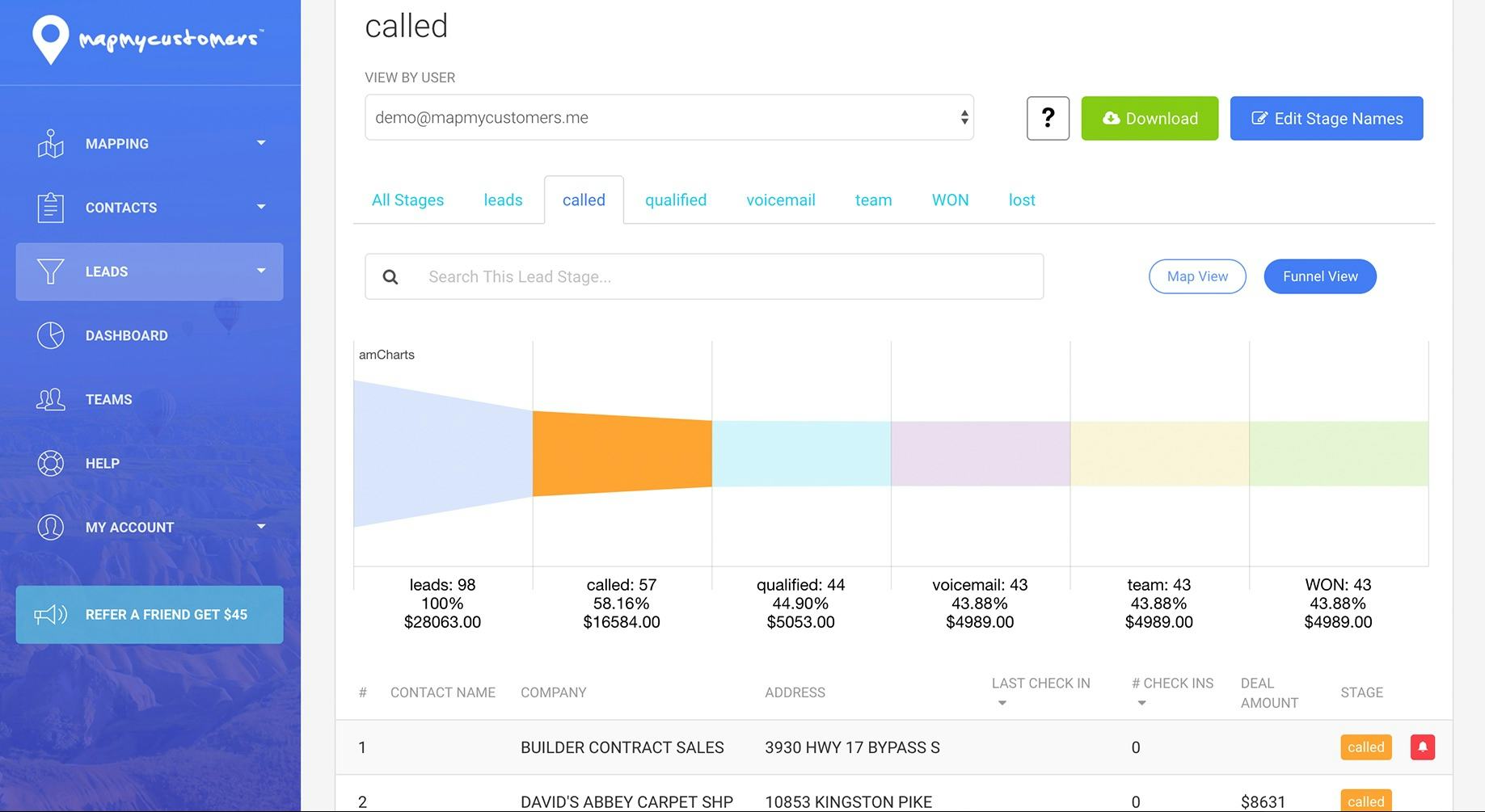
Task: Switch to the qualified stage tab
Action: 675,200
